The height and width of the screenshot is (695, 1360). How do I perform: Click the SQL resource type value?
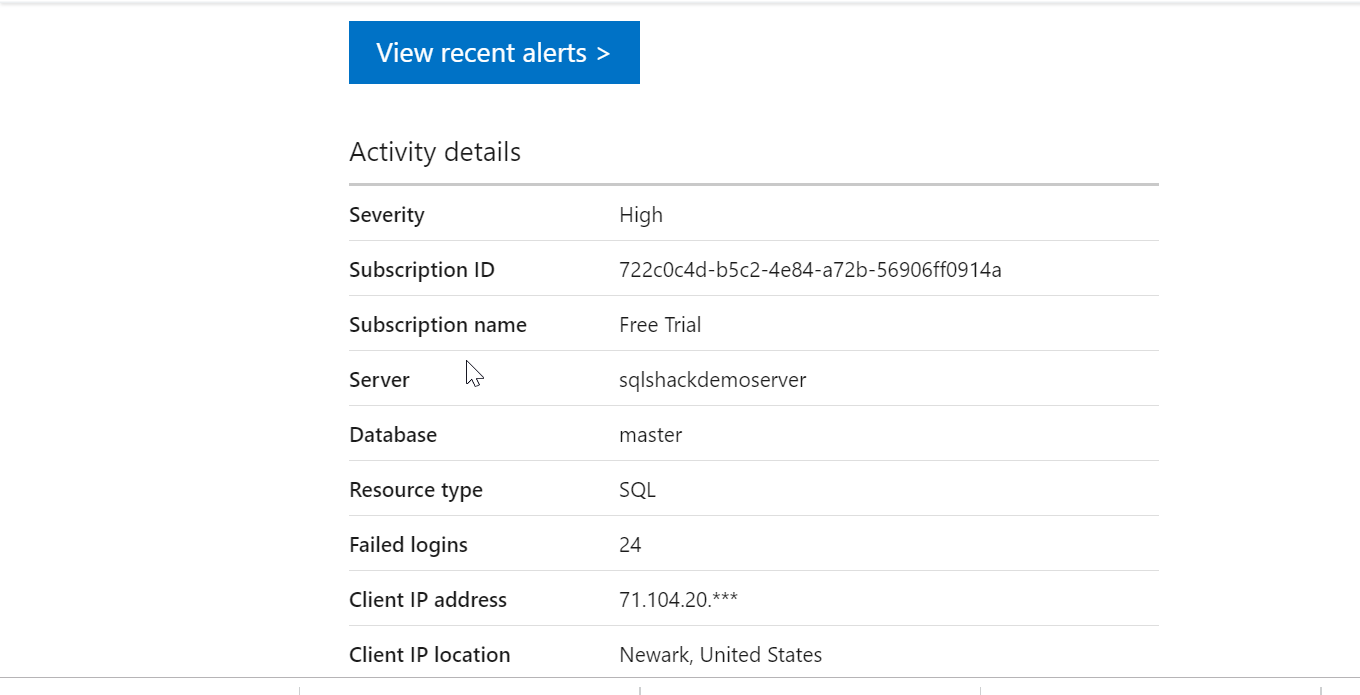[x=638, y=490]
